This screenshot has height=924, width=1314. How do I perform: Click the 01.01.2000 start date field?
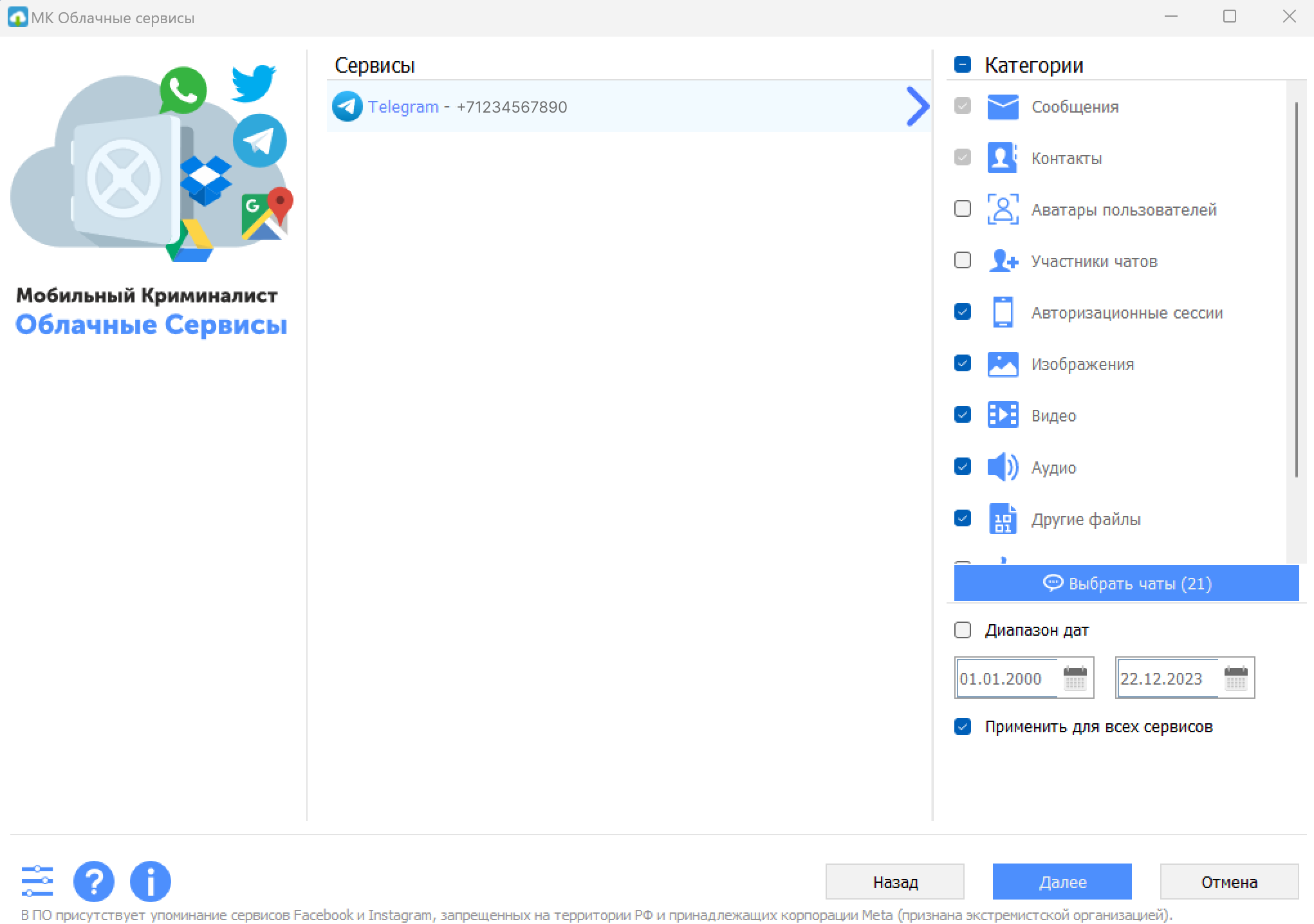click(x=1004, y=678)
